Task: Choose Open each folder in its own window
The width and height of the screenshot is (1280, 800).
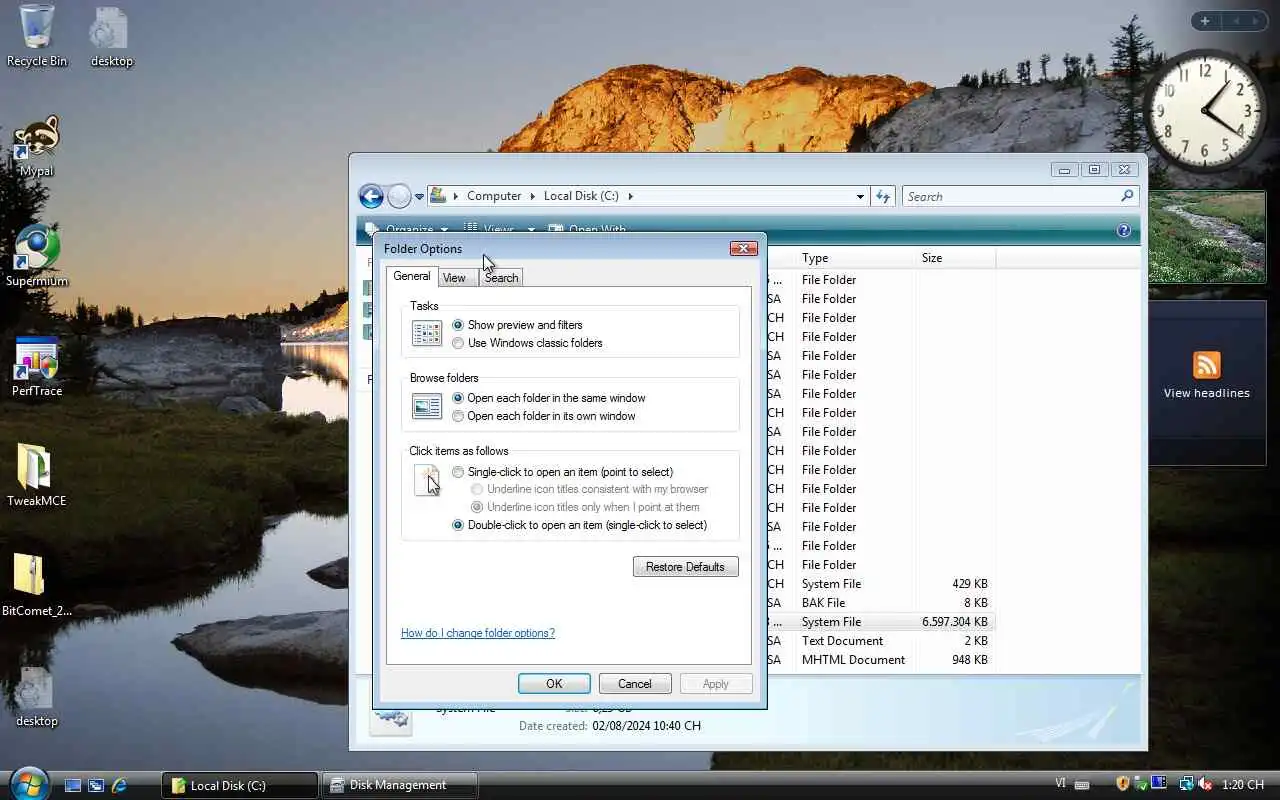Action: (x=544, y=416)
